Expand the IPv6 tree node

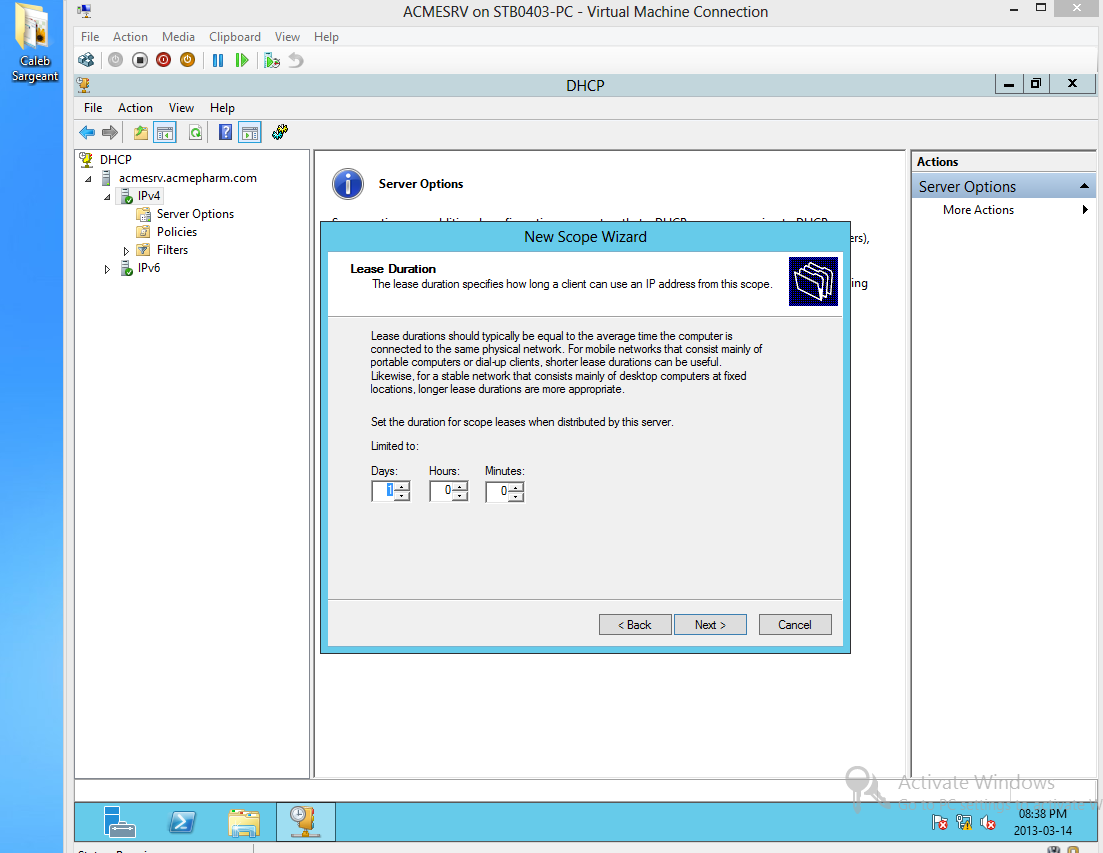(x=107, y=269)
